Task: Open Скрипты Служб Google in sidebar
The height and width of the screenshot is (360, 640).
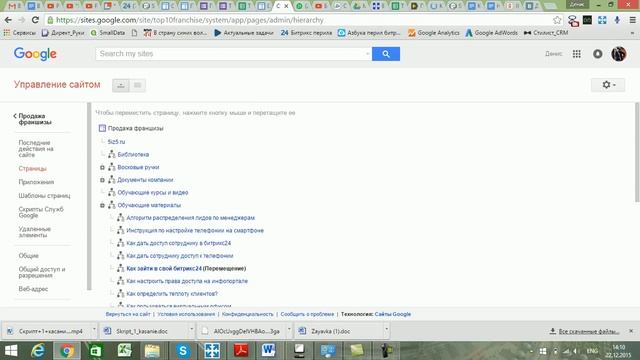Action: 41,212
